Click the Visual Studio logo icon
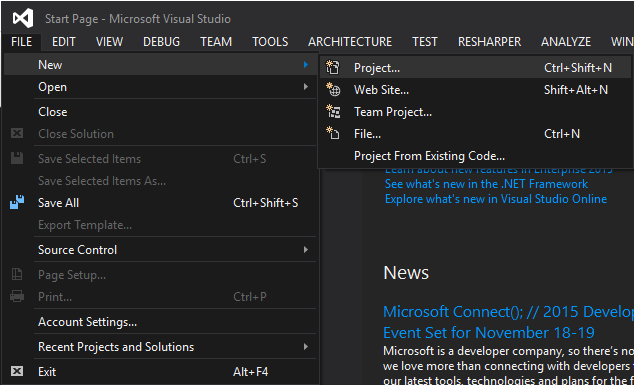634x385 pixels. 22,19
